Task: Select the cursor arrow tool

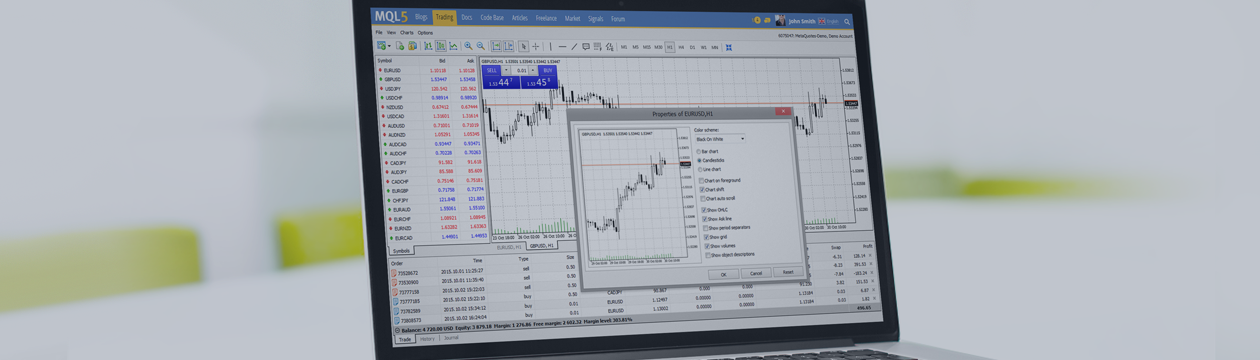Action: coord(523,46)
